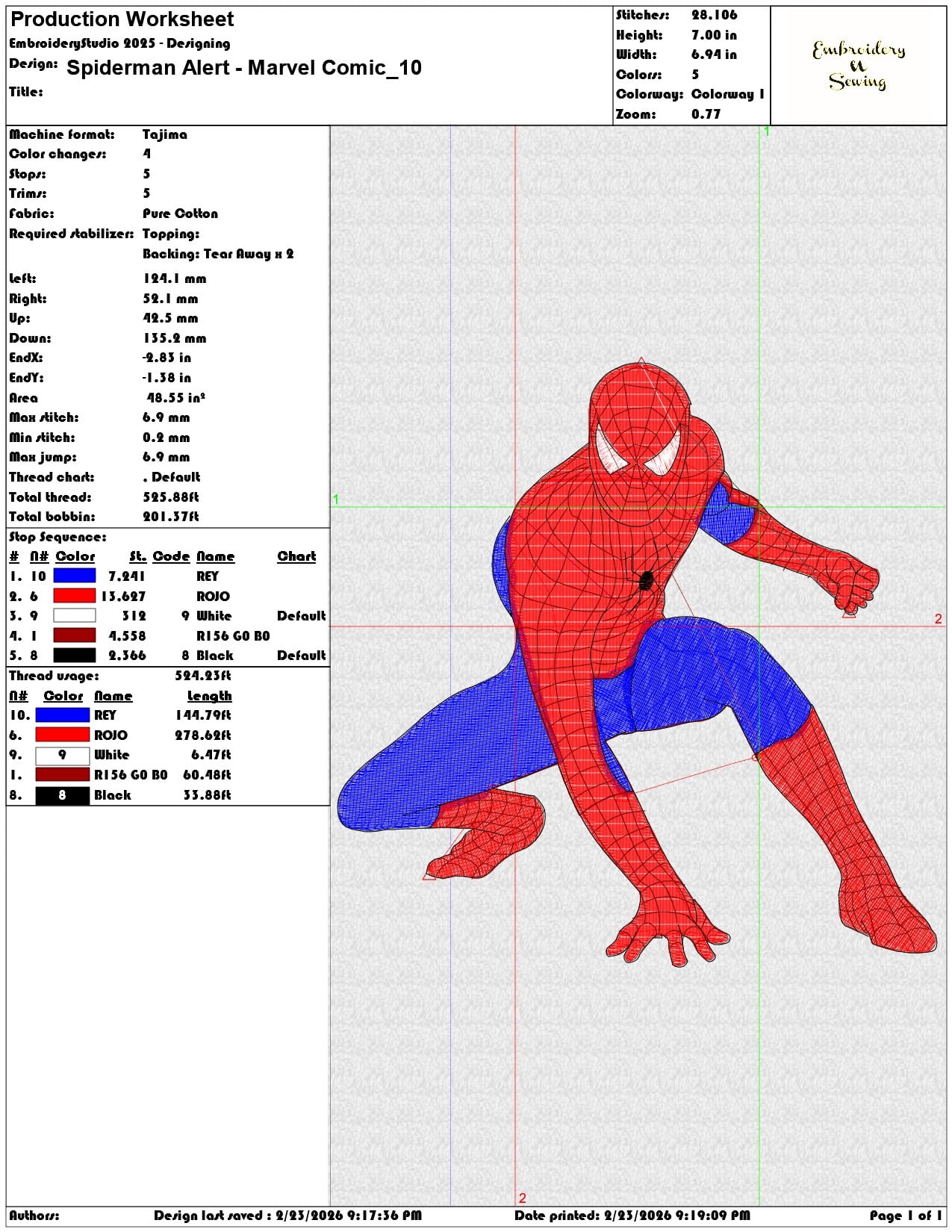Select the red ROJO swatch in Stop Sequence
This screenshot has width=952, height=1232.
point(75,596)
